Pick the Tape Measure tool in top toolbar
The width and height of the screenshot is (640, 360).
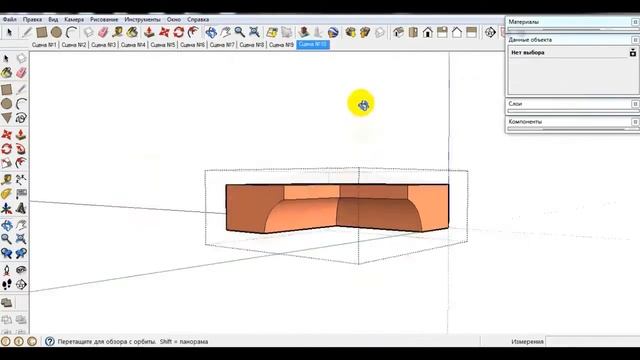[118, 32]
